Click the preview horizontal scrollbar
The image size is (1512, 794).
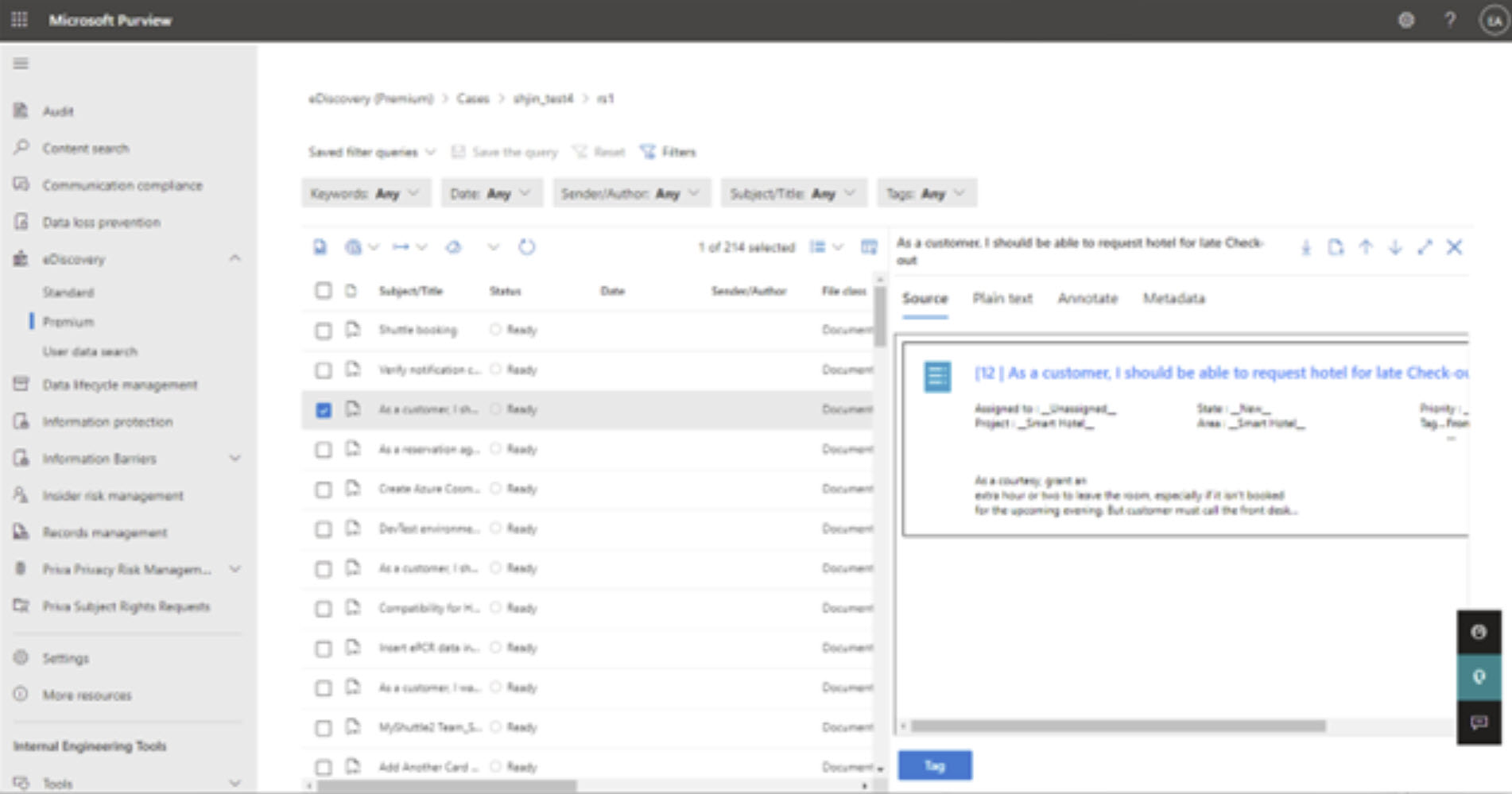click(x=1118, y=726)
